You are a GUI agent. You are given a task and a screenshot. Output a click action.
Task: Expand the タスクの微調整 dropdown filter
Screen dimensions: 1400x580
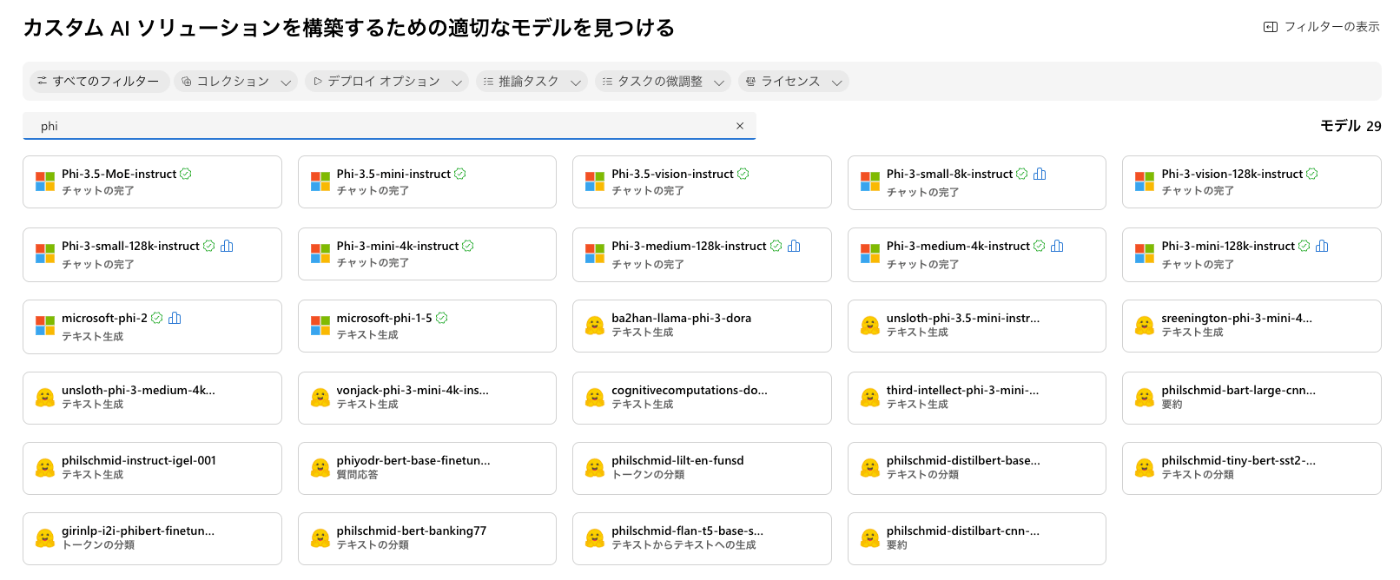pos(663,81)
